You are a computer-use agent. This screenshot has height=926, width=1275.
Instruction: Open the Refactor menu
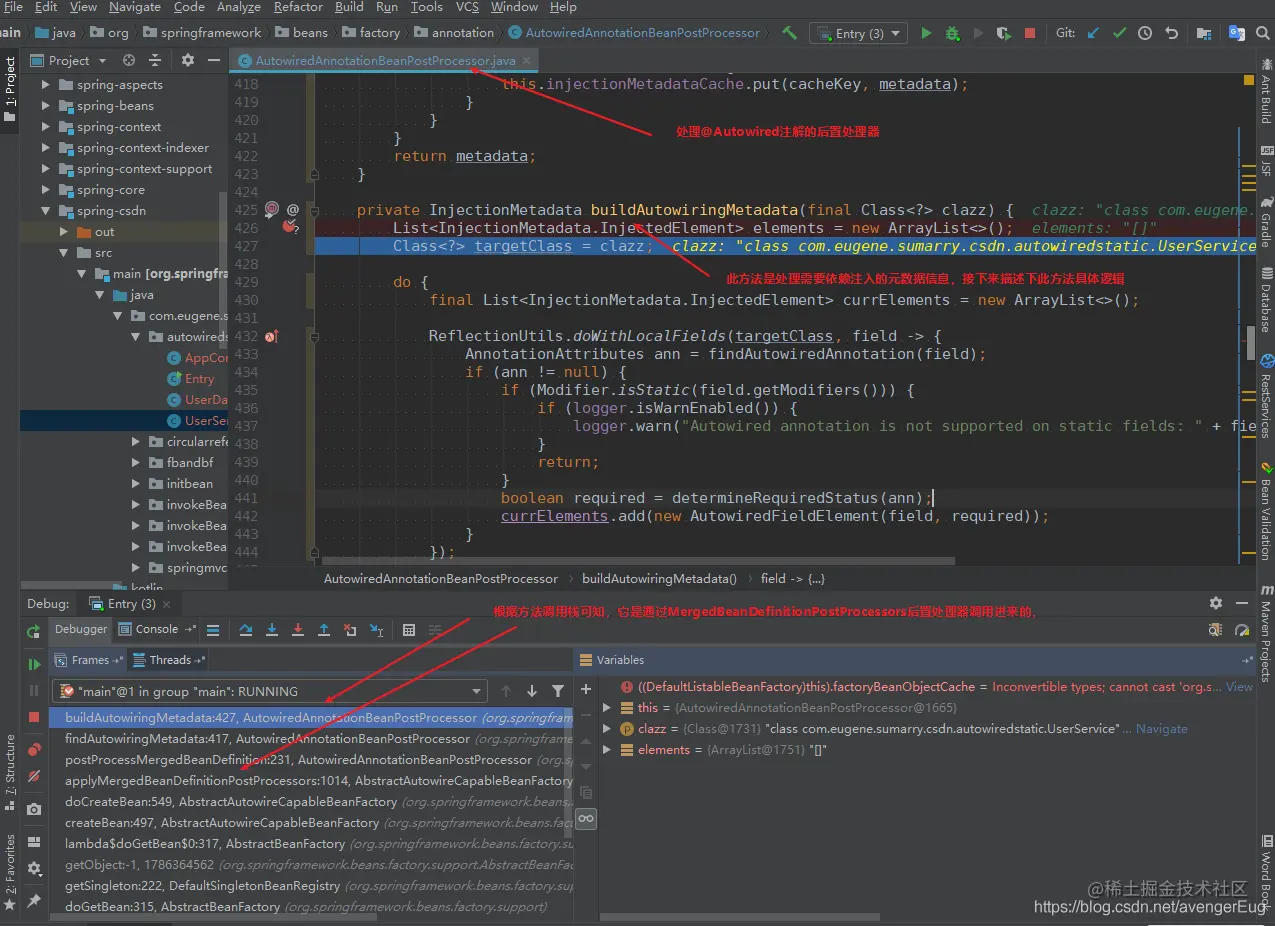[298, 7]
